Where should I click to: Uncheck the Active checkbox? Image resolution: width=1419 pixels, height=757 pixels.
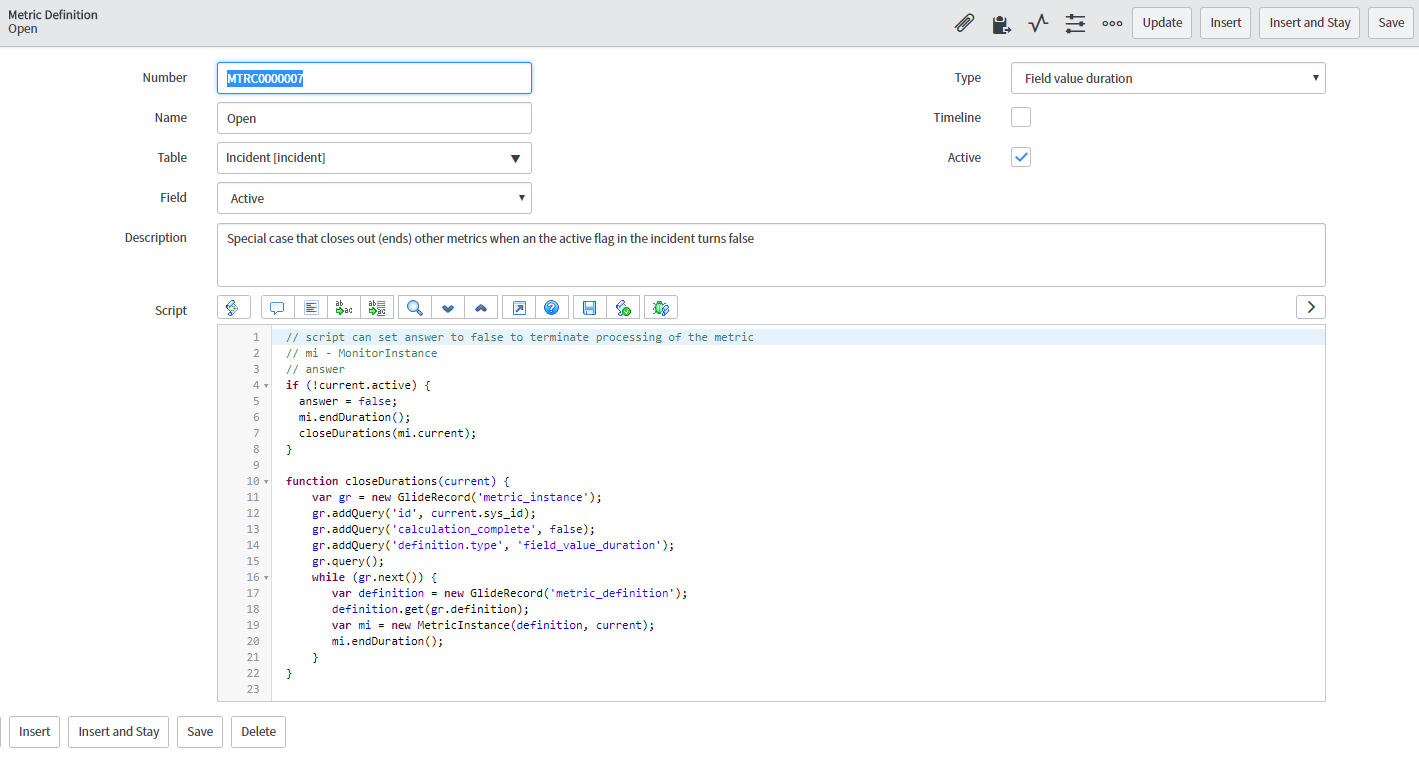coord(1020,158)
